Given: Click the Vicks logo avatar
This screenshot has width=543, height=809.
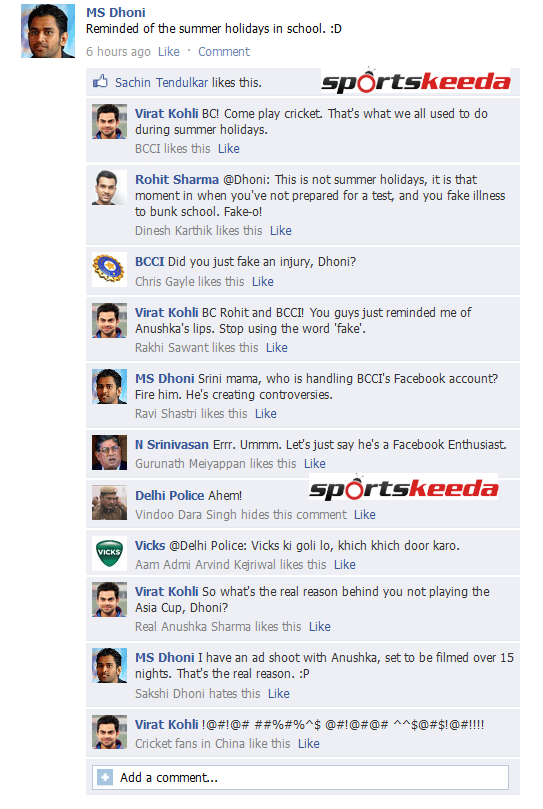Looking at the screenshot, I should (x=109, y=553).
